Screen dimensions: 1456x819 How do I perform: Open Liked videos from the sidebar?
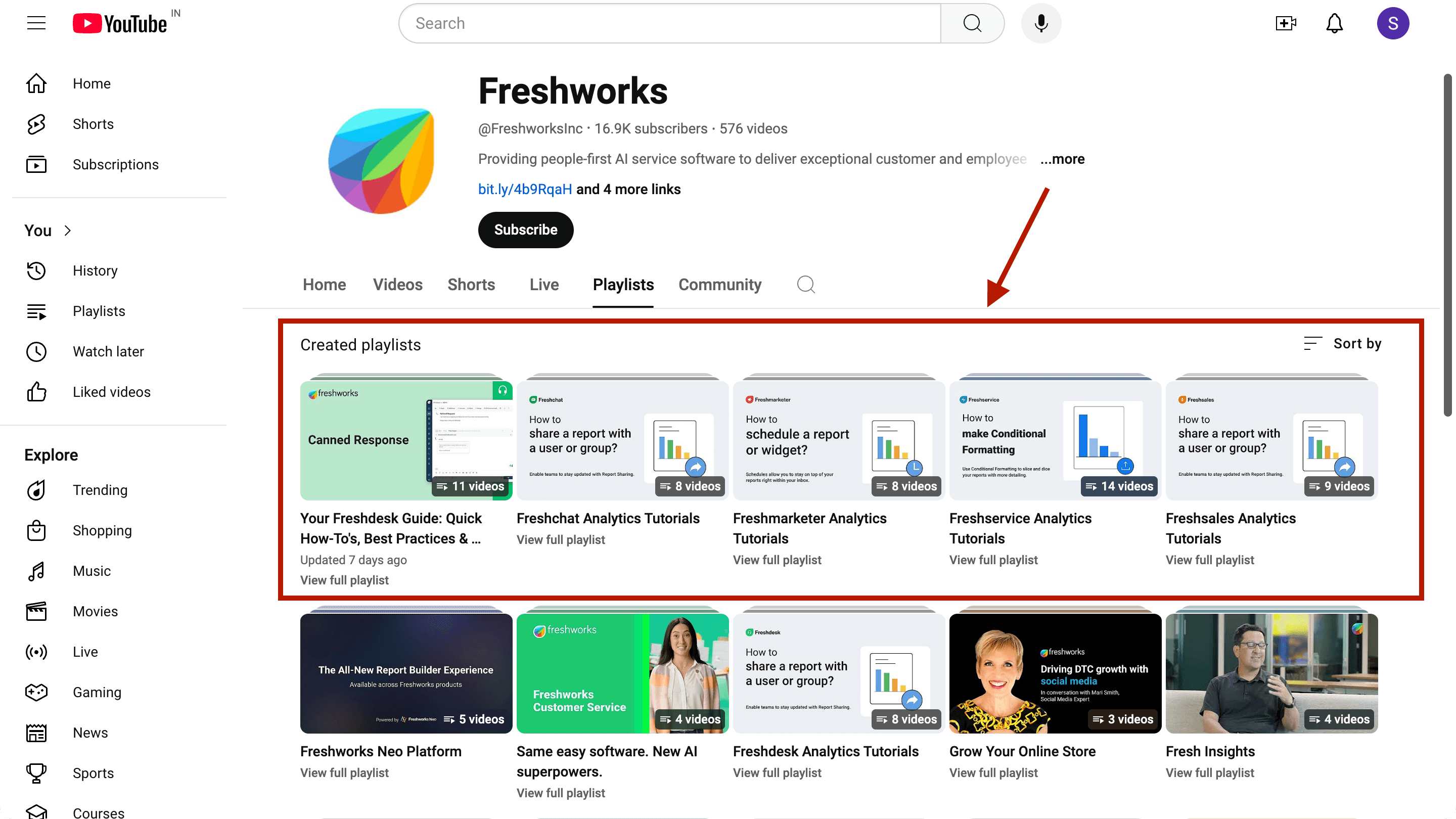coord(111,392)
